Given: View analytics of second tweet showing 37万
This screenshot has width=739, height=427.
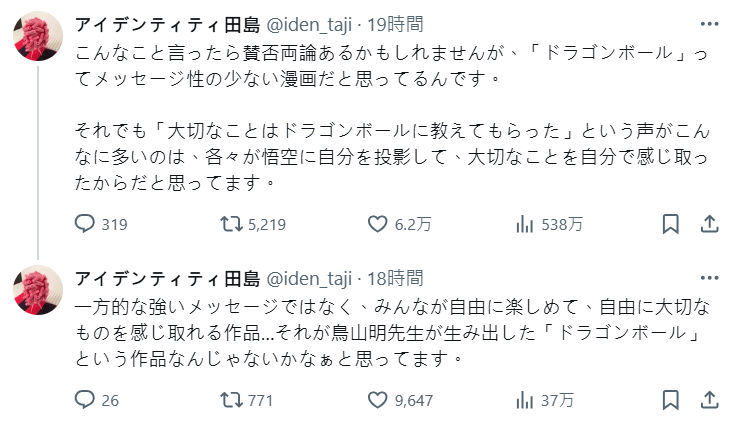Looking at the screenshot, I should [x=523, y=401].
